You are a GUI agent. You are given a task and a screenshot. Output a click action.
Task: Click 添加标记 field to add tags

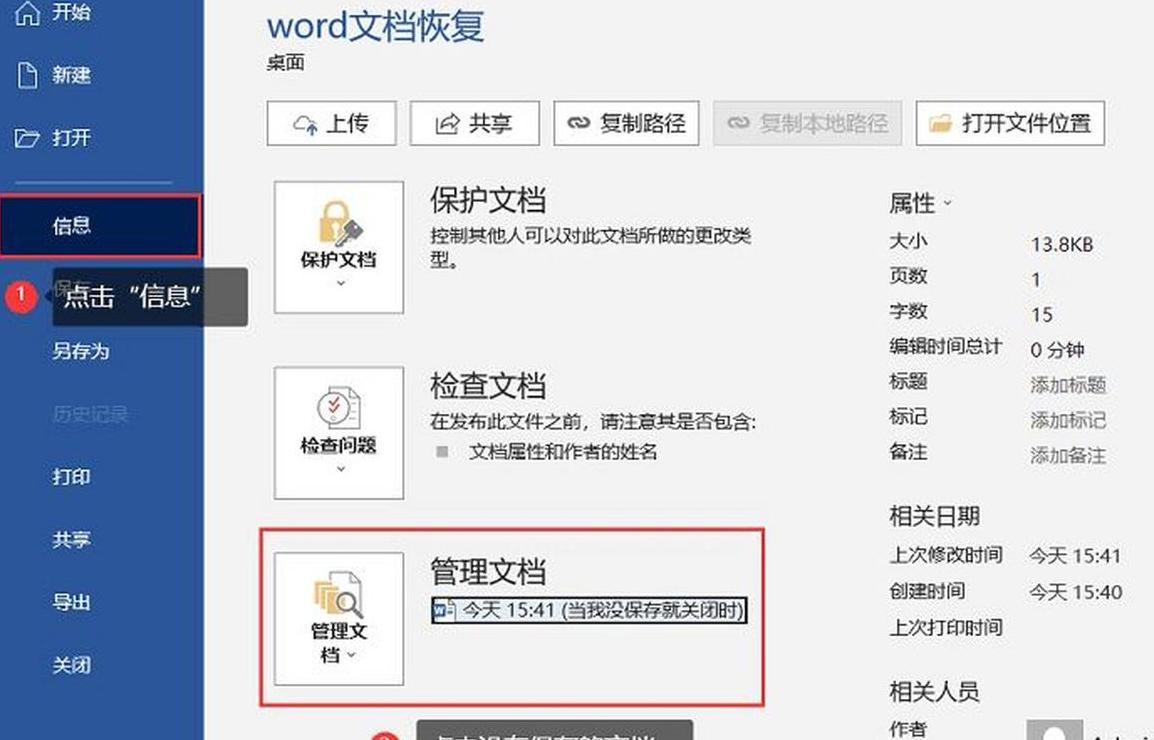point(1067,420)
